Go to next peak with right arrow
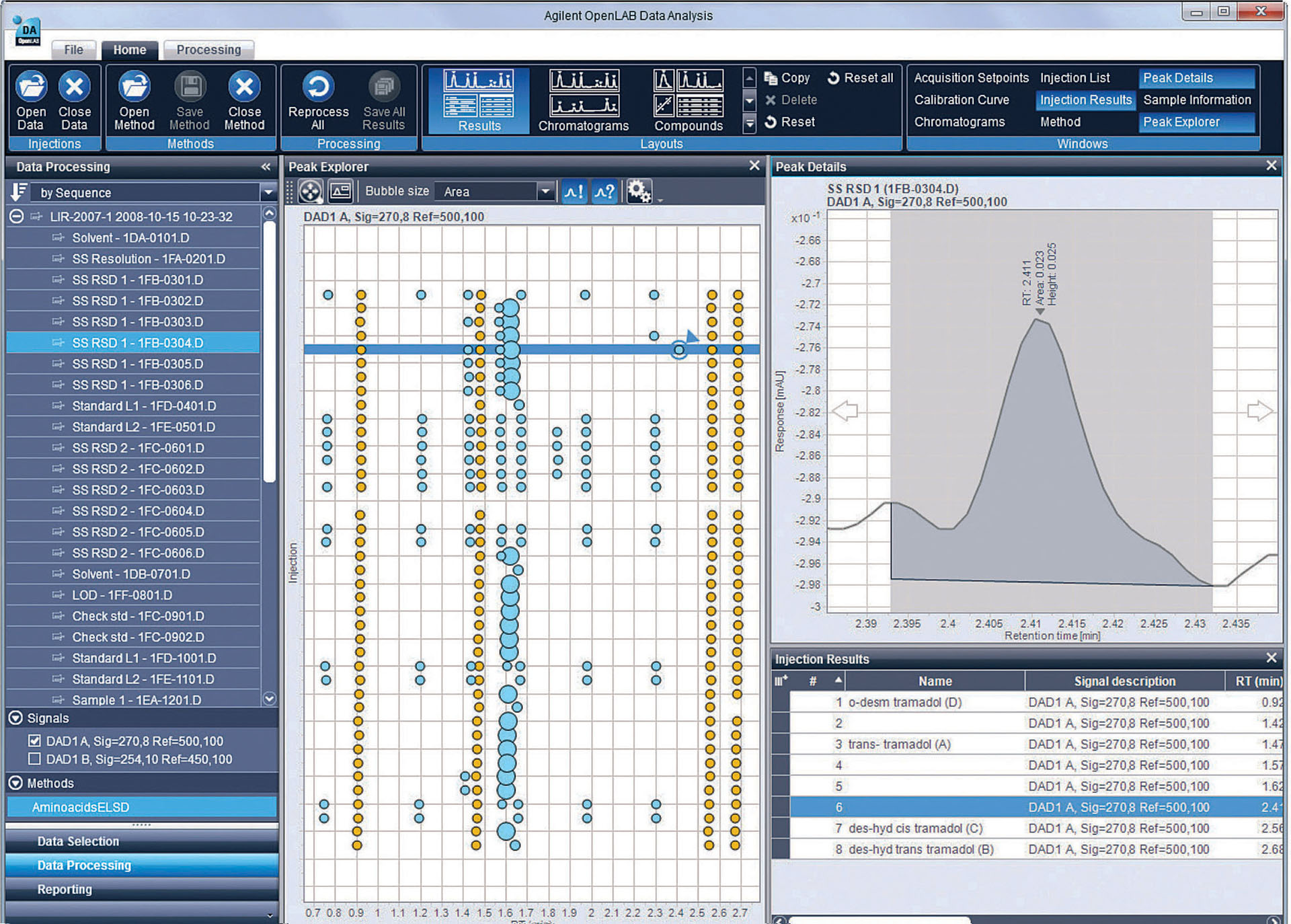 click(x=1259, y=411)
